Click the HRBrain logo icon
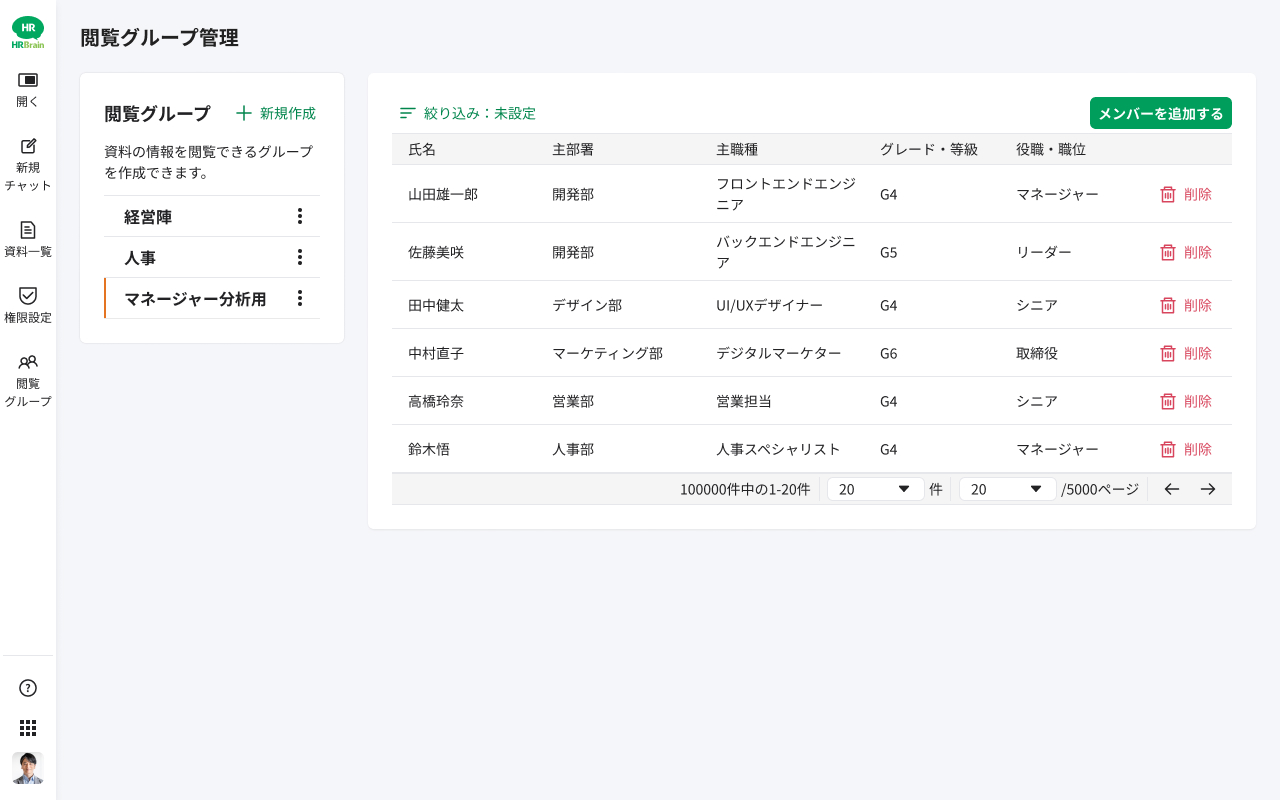 tap(28, 32)
